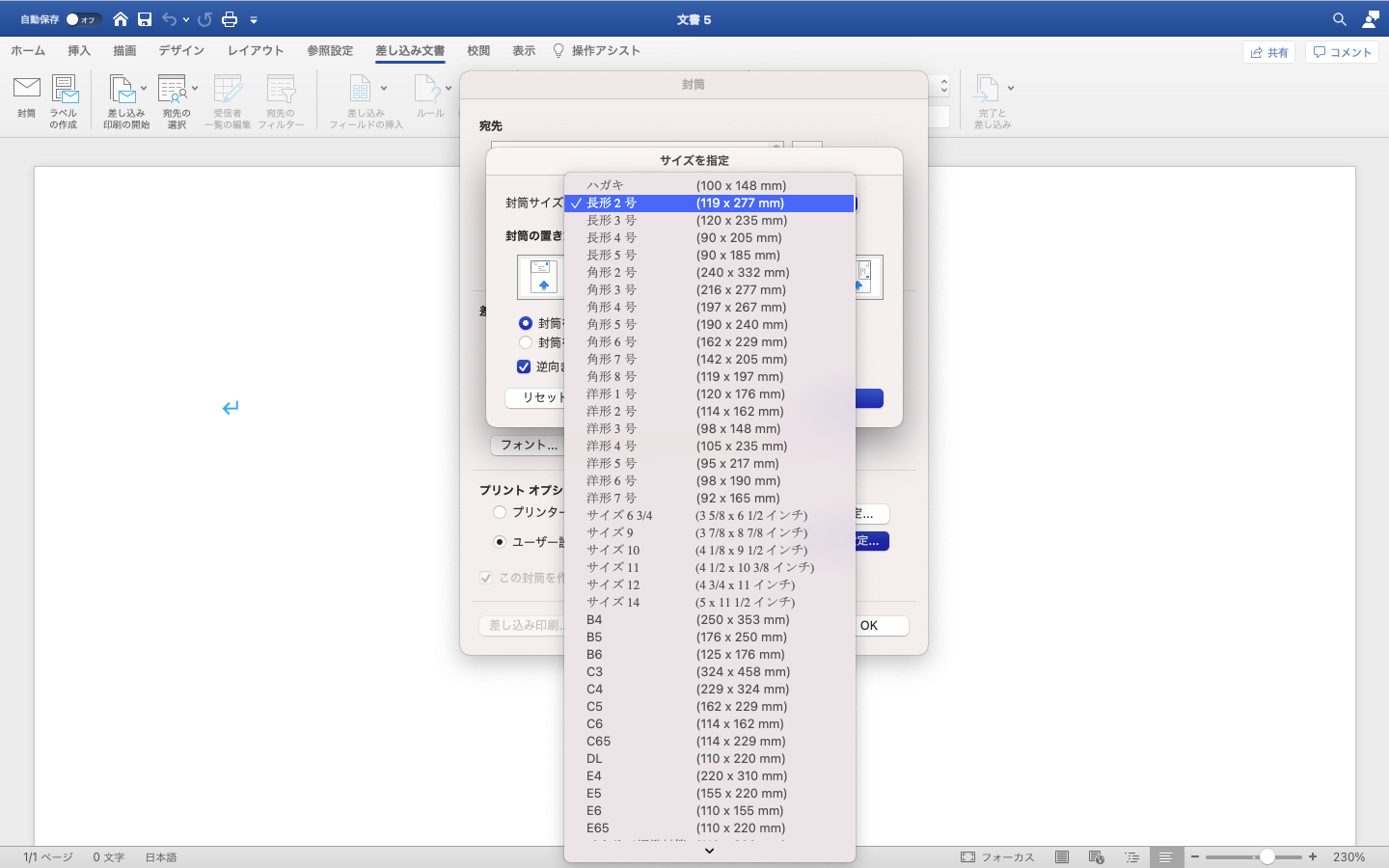Open the account sharing person icon
The width and height of the screenshot is (1389, 868).
pyautogui.click(x=1371, y=19)
